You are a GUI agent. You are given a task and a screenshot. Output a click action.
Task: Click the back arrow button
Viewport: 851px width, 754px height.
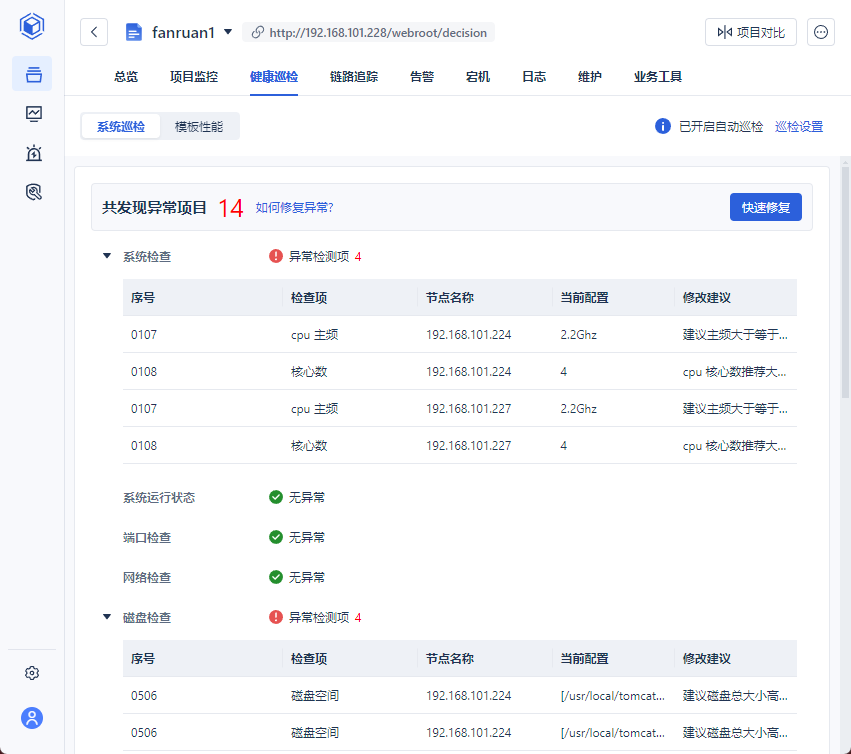[94, 32]
